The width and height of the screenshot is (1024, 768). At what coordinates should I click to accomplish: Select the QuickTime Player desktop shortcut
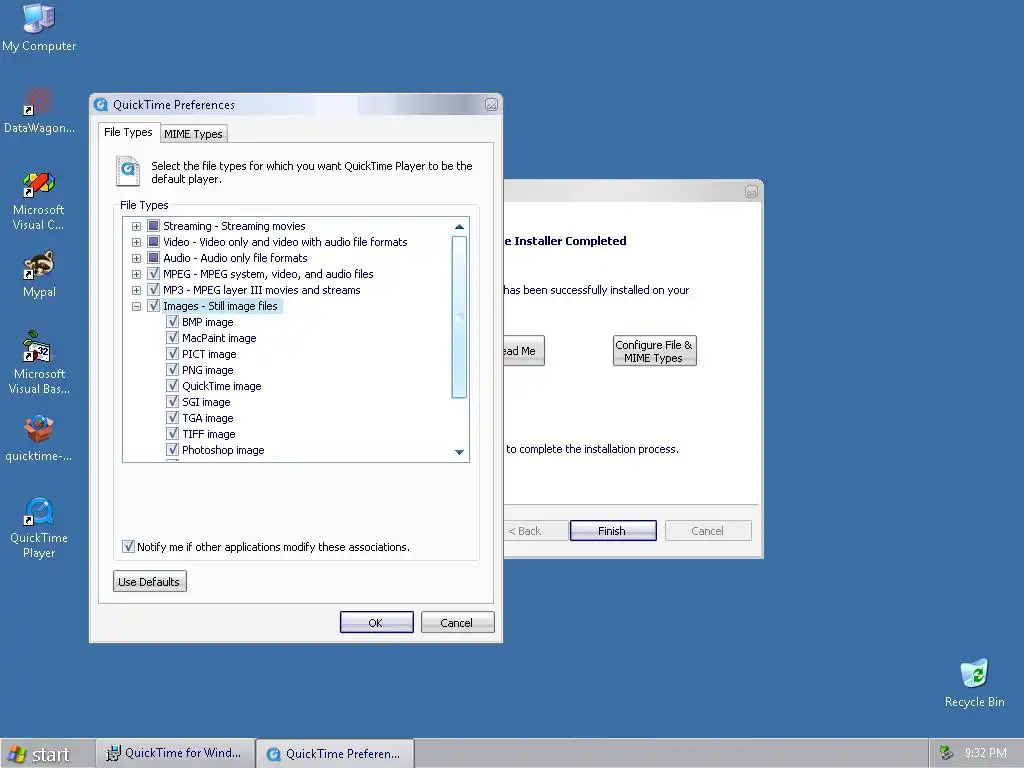coord(39,528)
